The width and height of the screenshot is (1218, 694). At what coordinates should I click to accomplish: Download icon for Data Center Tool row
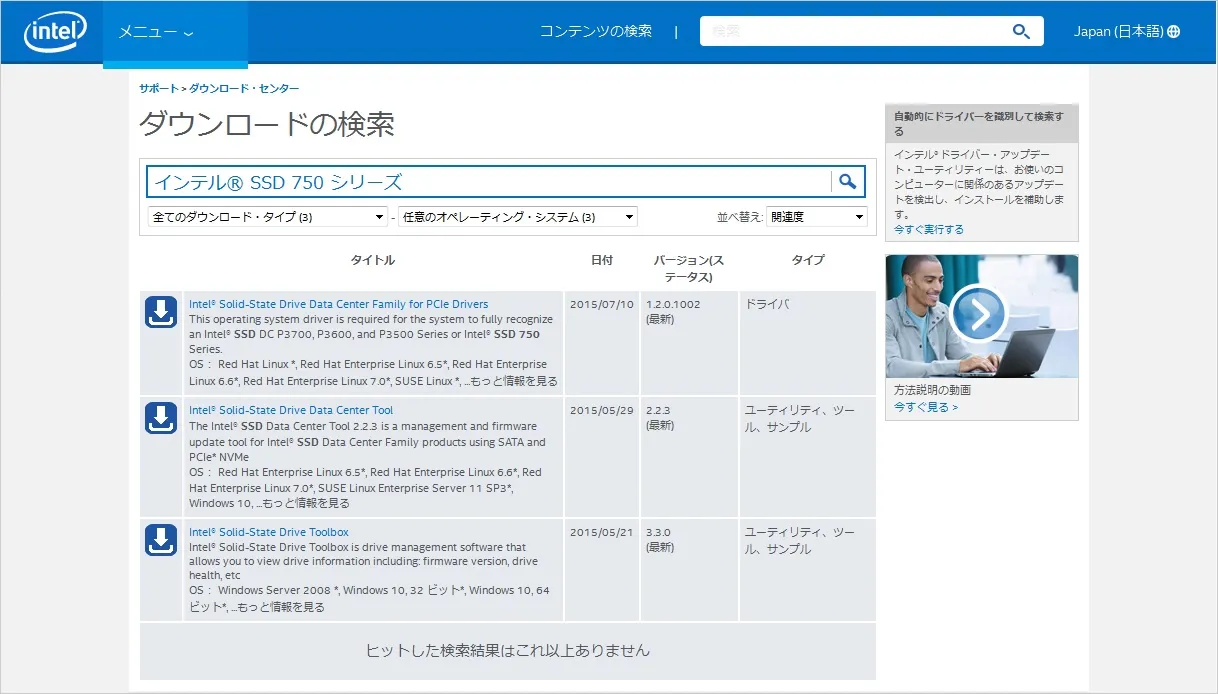click(161, 418)
